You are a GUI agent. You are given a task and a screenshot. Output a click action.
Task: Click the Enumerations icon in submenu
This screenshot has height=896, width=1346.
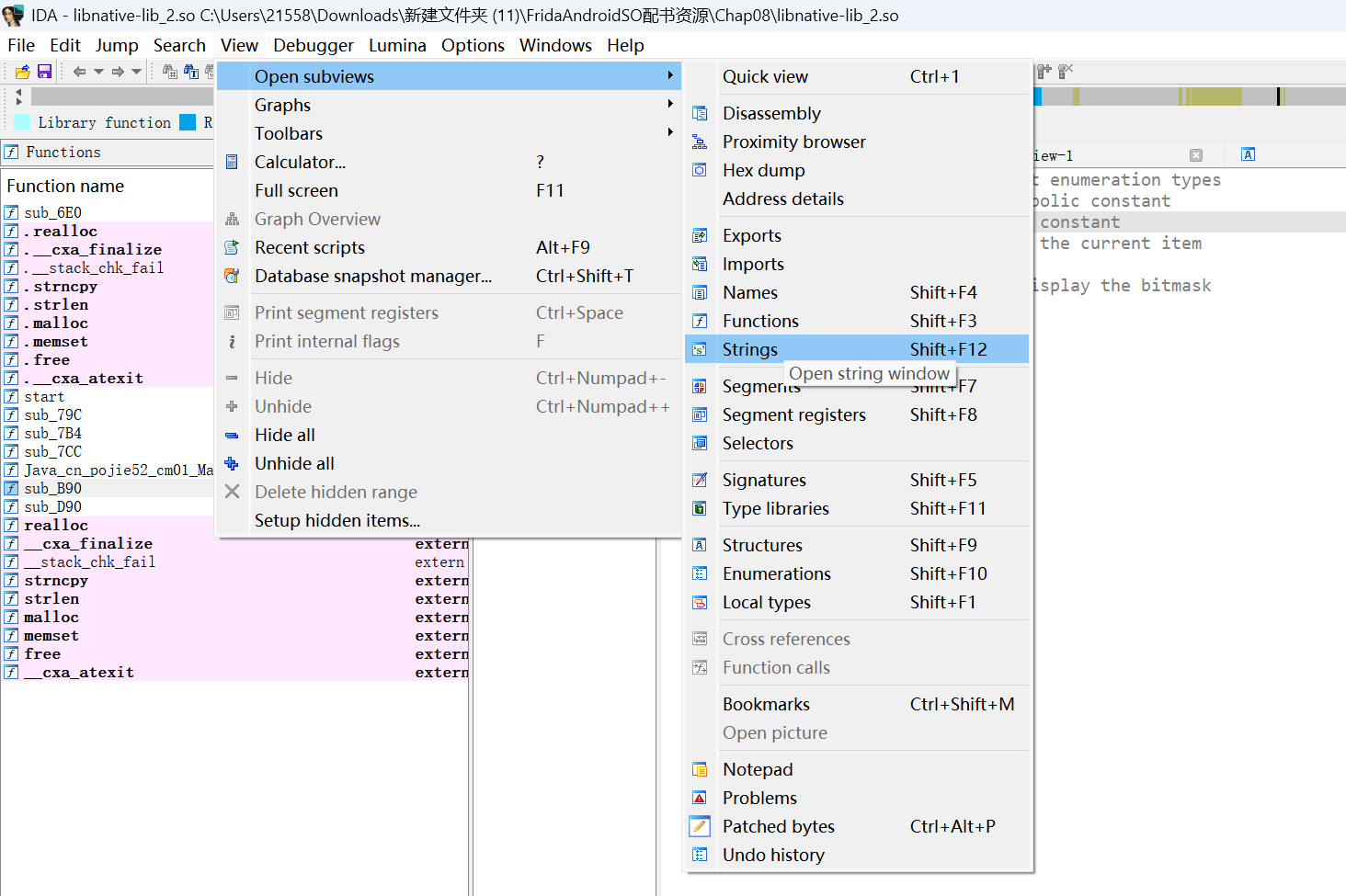[700, 573]
